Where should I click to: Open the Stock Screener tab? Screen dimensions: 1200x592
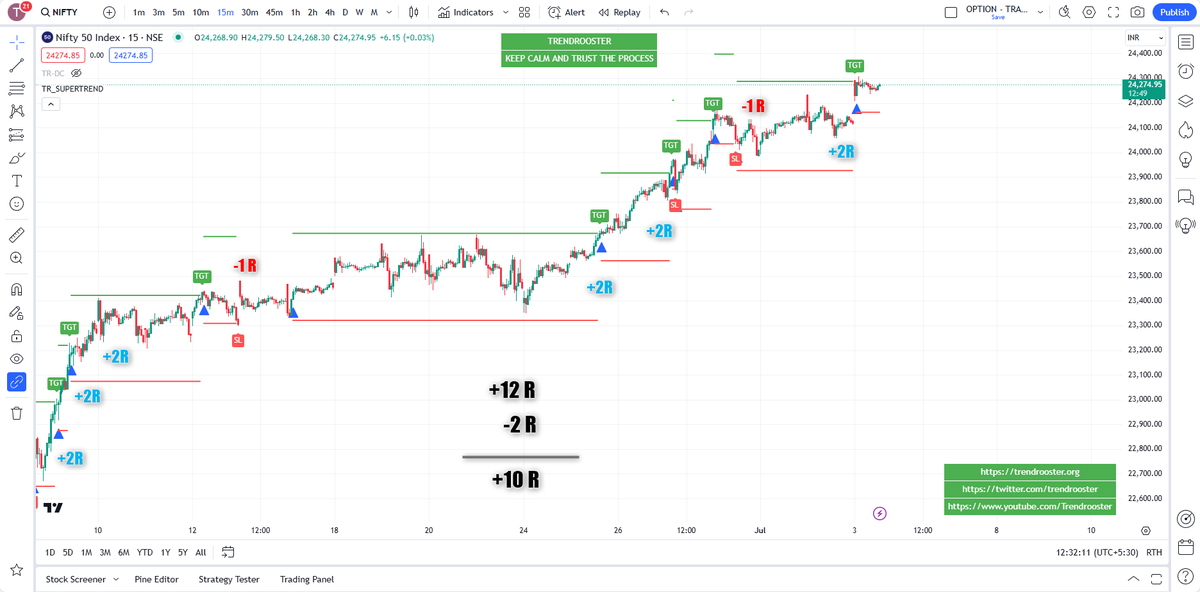point(77,579)
